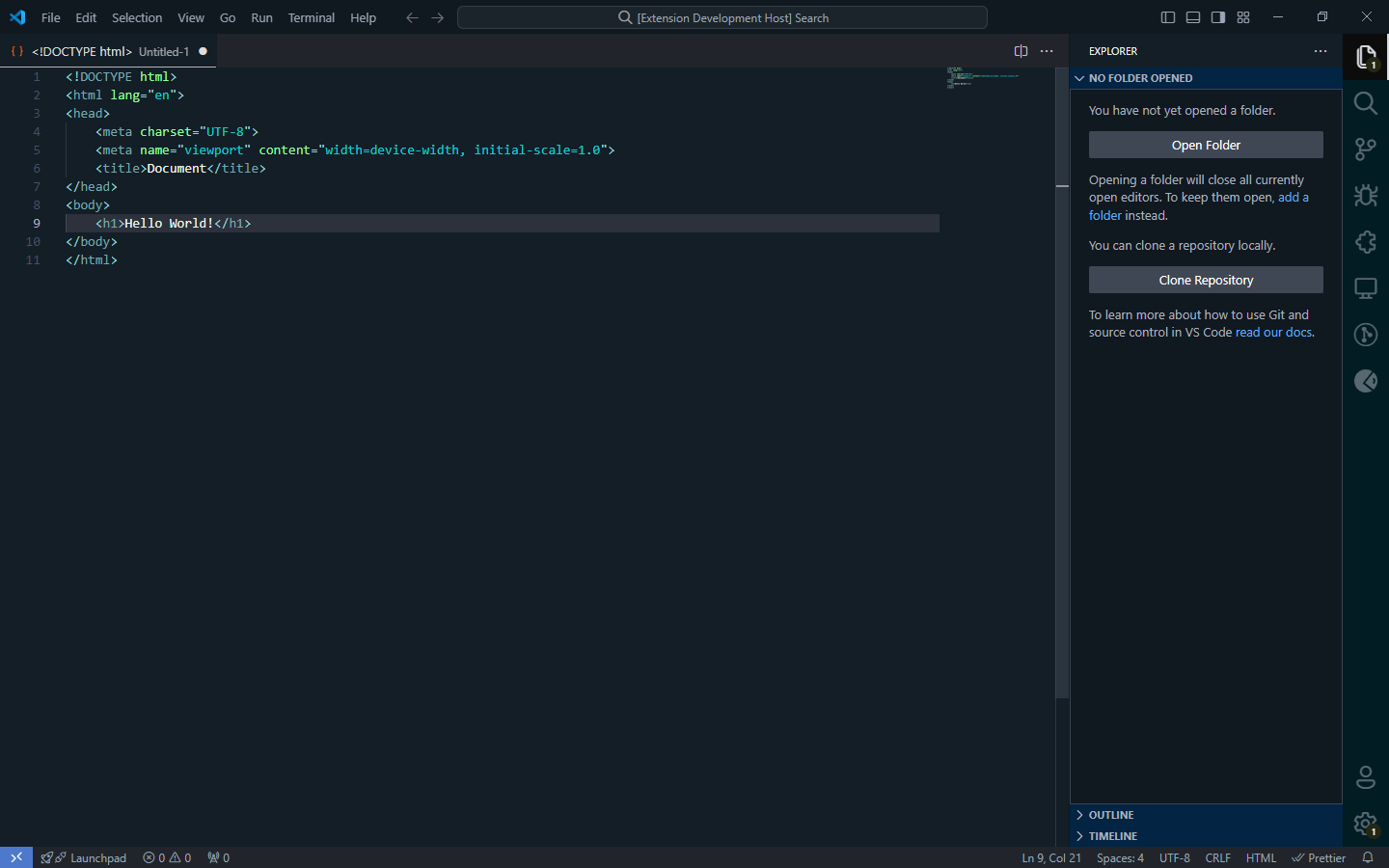Image resolution: width=1389 pixels, height=868 pixels.
Task: Open the Customize Layout icon
Action: click(x=1243, y=17)
